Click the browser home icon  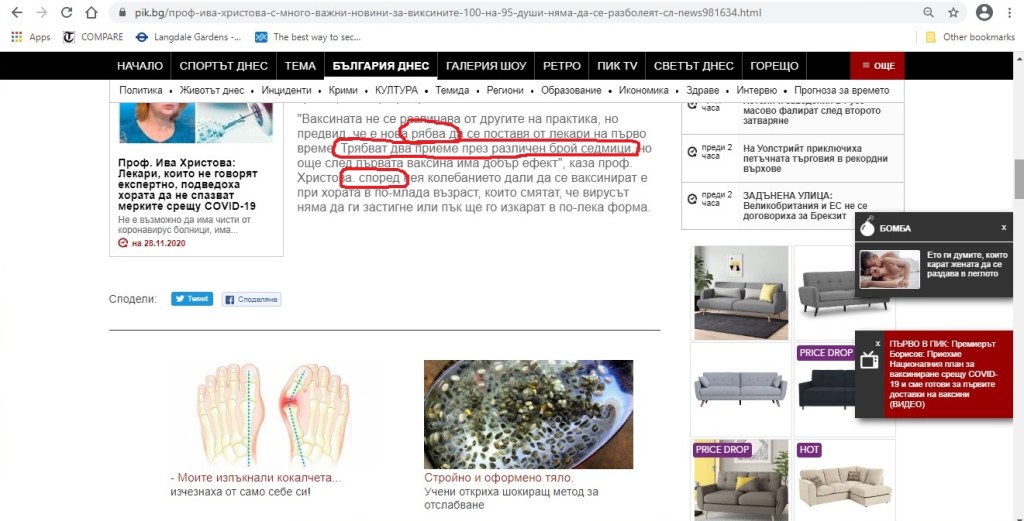click(91, 13)
